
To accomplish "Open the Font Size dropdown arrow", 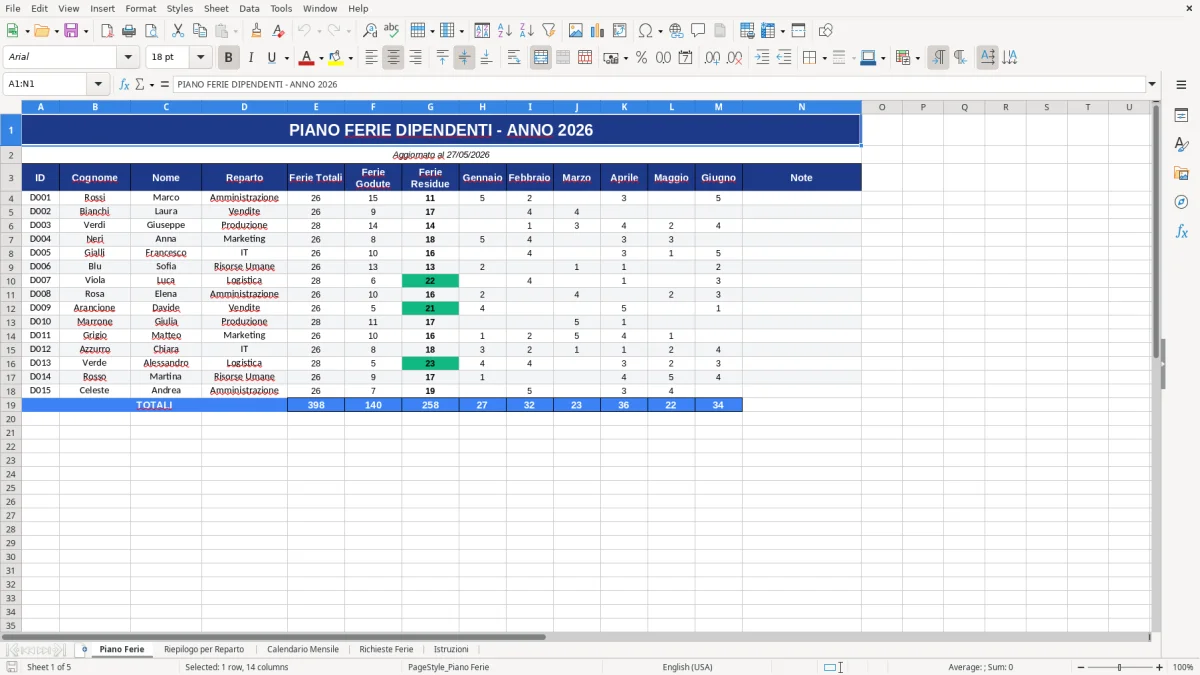I will tap(200, 58).
